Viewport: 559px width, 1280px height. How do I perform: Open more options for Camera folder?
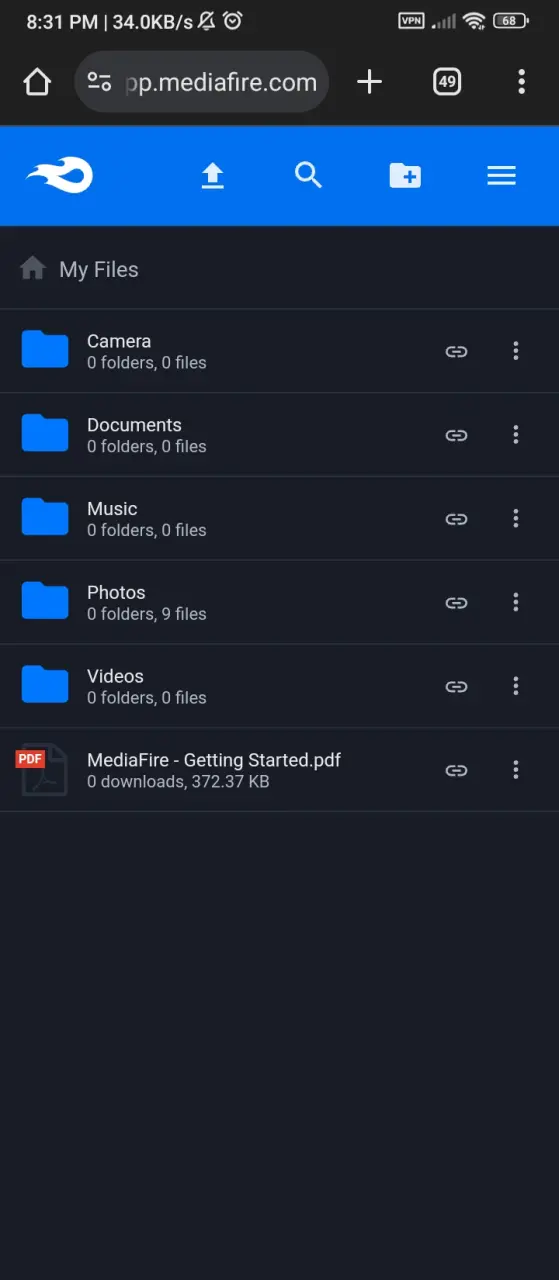point(516,351)
